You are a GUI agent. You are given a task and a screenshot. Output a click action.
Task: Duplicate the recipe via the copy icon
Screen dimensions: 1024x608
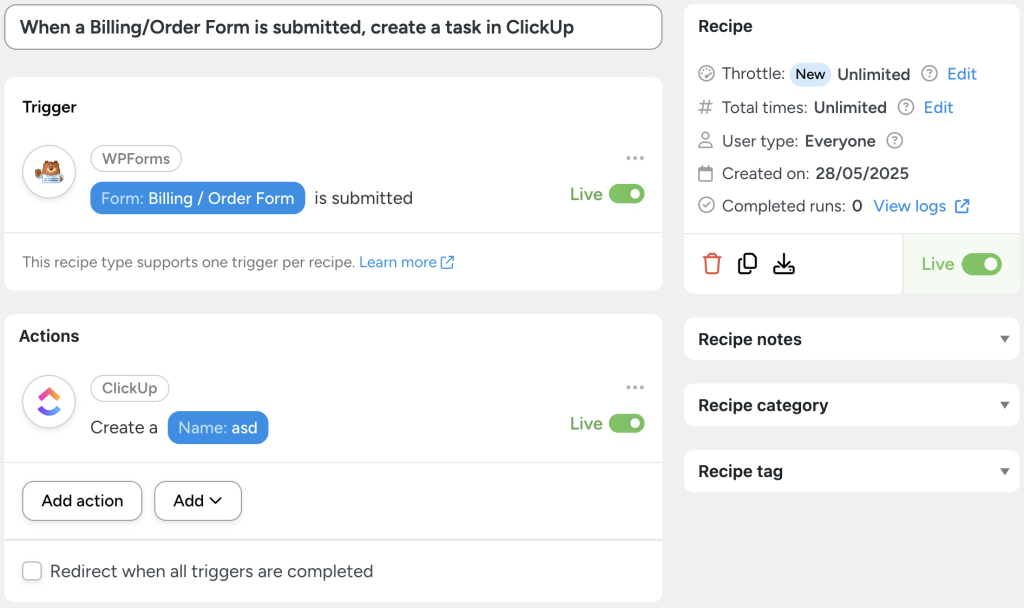click(747, 263)
